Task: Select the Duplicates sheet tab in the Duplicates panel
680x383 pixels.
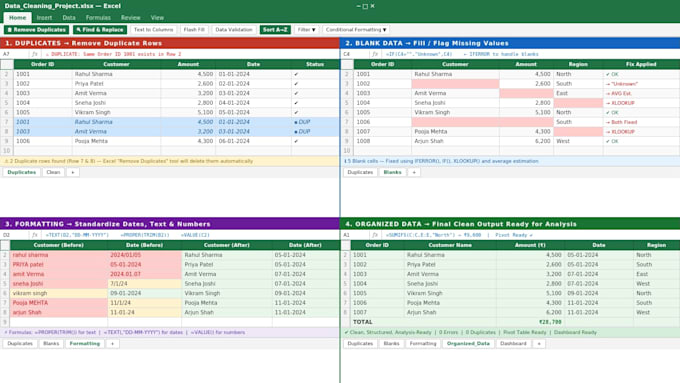Action: pyautogui.click(x=22, y=173)
